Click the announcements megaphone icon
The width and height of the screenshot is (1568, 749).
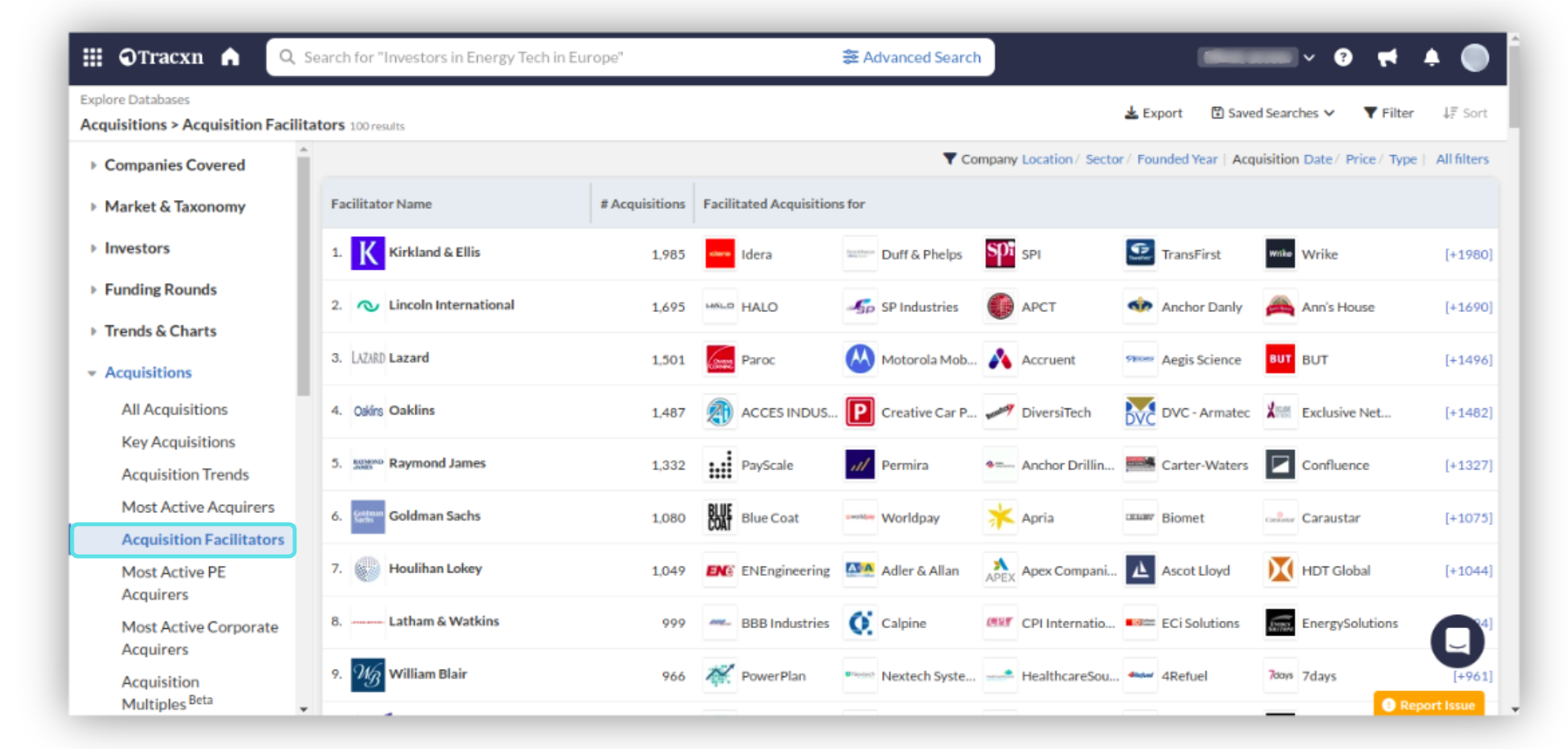click(1387, 57)
